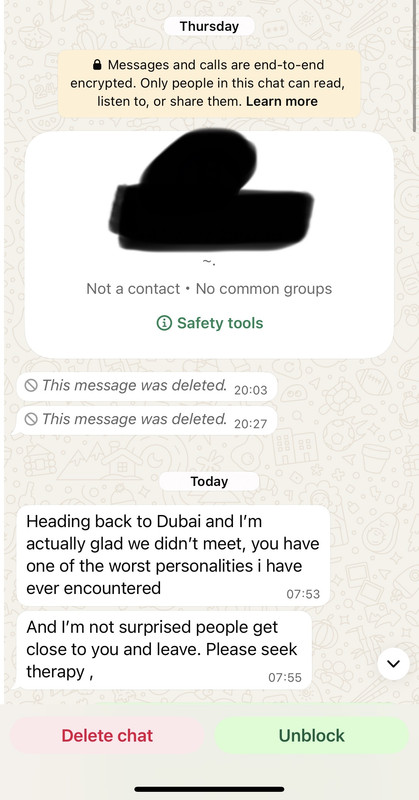This screenshot has height=800, width=419.
Task: Tap Learn more about encryption
Action: (x=282, y=101)
